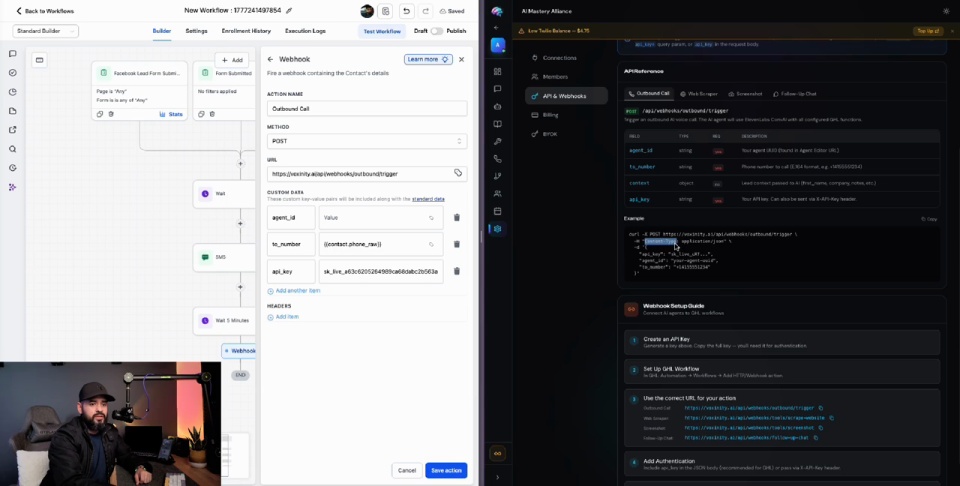
Task: Toggle the light theme sun icon
Action: pos(947,11)
